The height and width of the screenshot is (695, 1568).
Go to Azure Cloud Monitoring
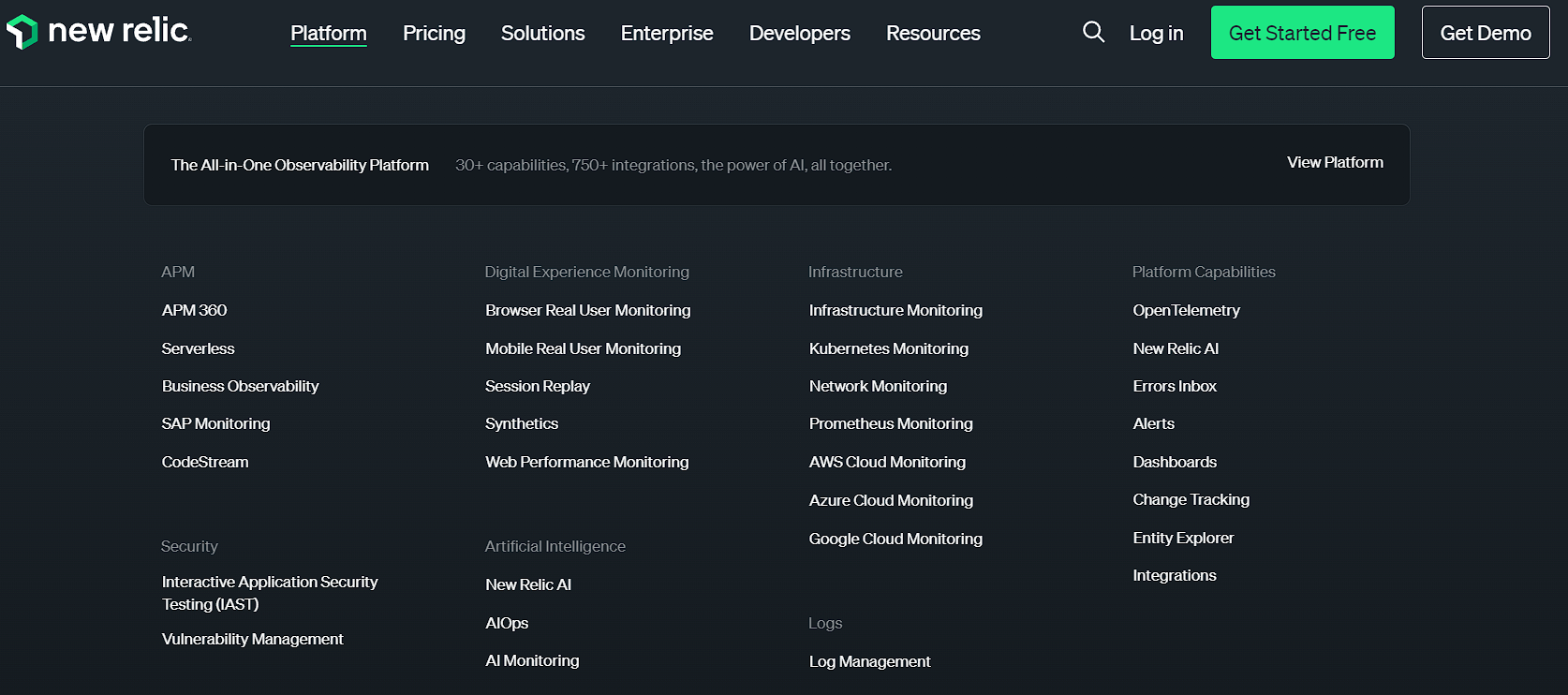891,500
